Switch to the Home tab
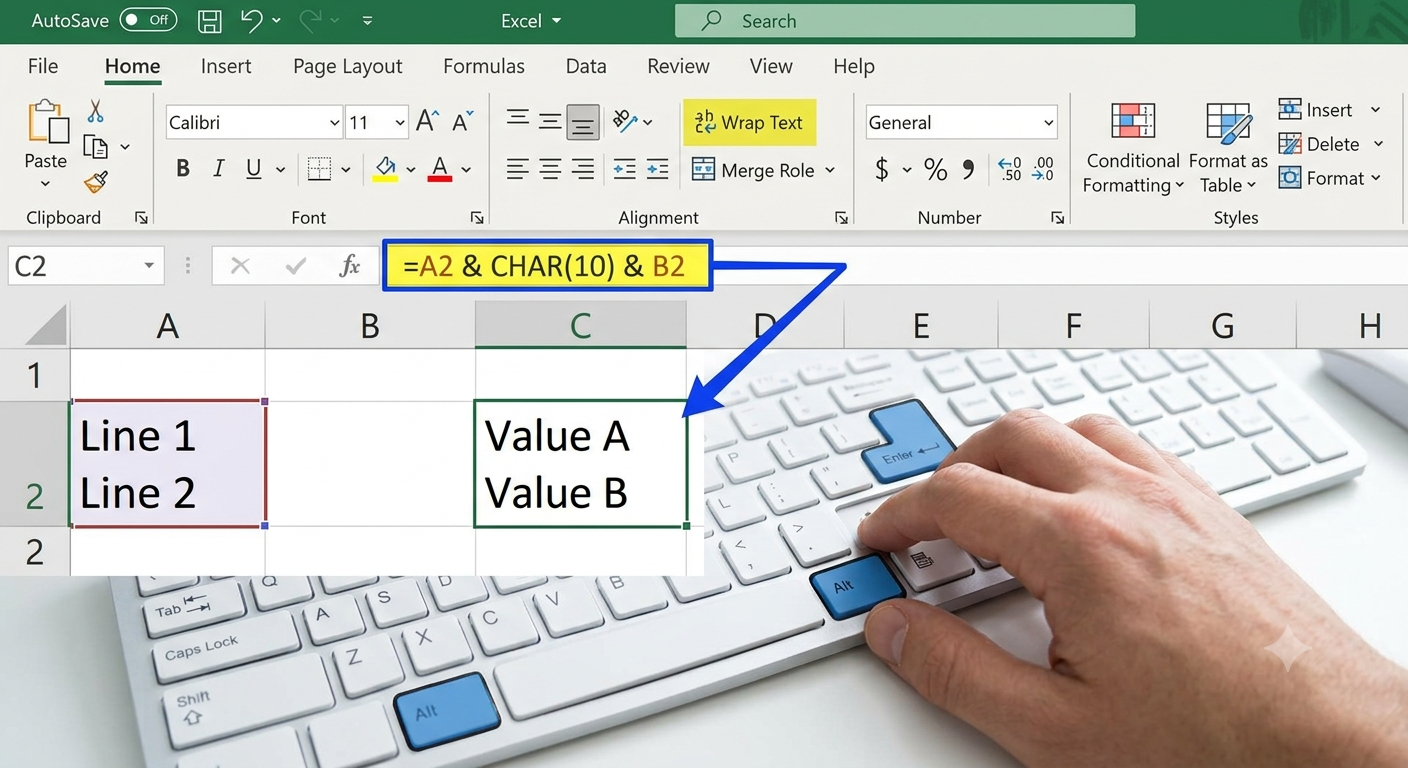 132,66
